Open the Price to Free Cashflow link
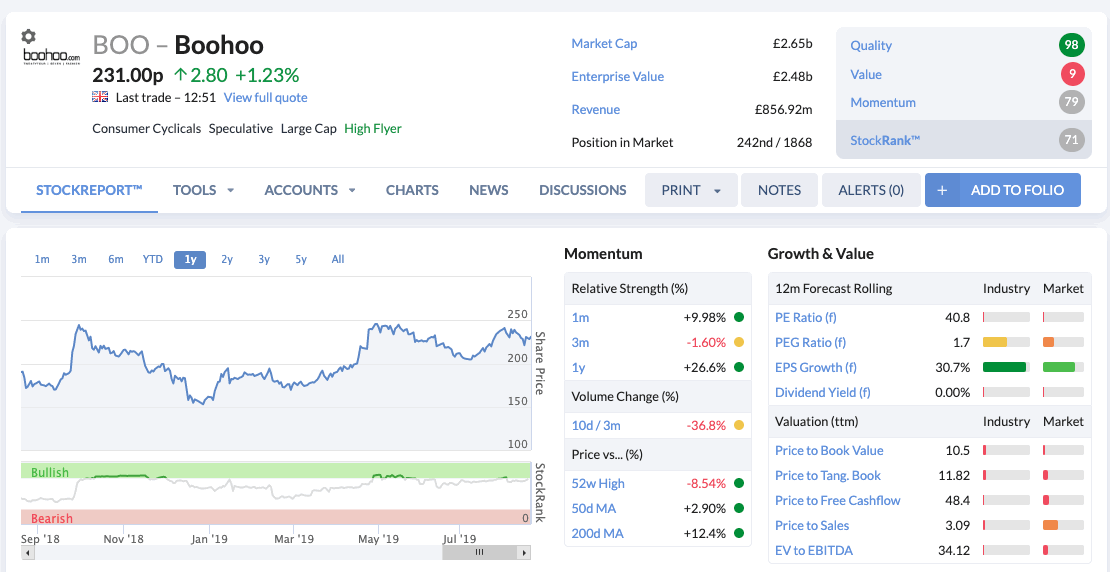Image resolution: width=1110 pixels, height=572 pixels. point(837,500)
